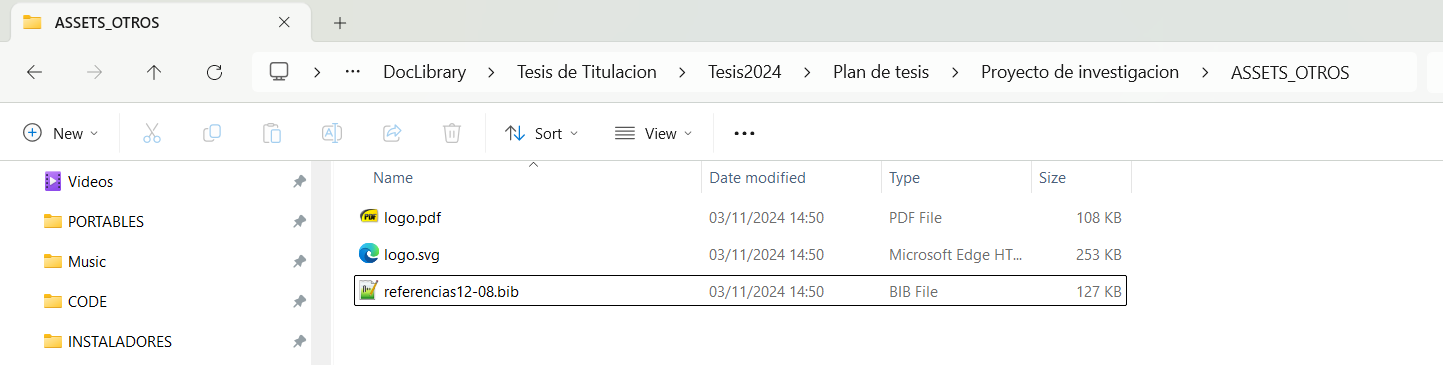The height and width of the screenshot is (365, 1443).
Task: Sort files by Date modified column
Action: (757, 178)
